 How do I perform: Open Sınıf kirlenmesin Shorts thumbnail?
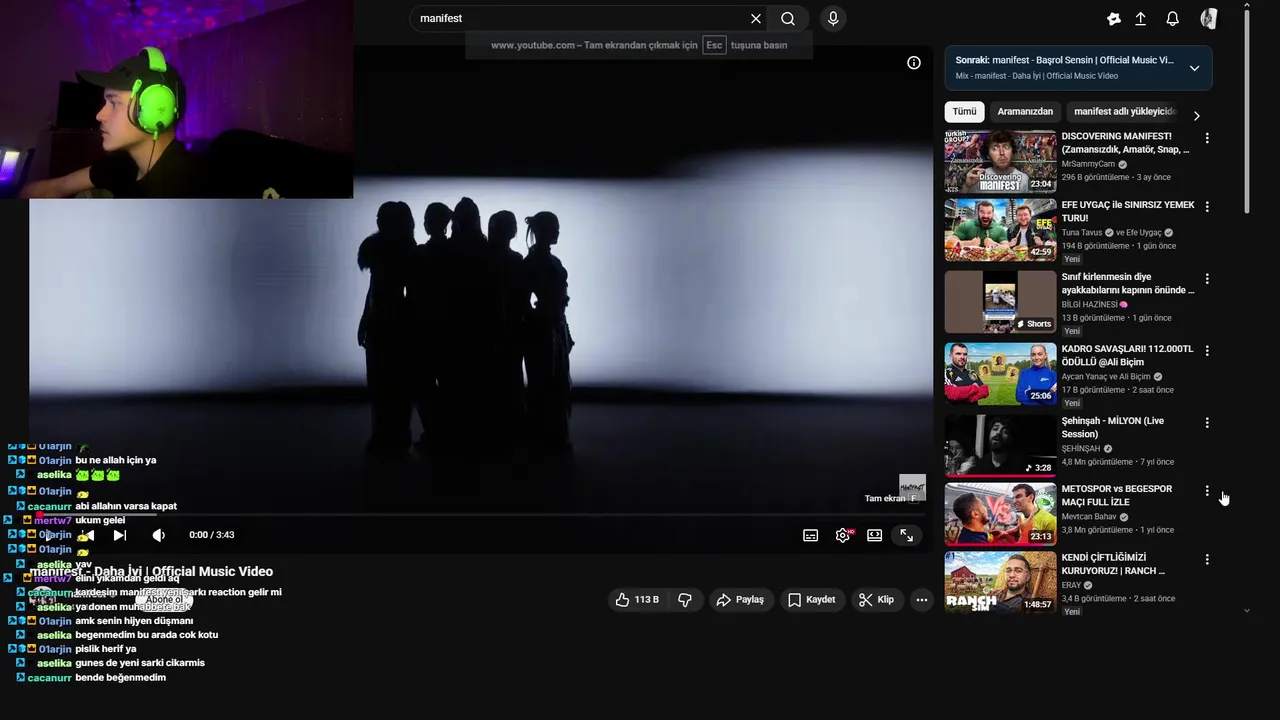[1000, 301]
